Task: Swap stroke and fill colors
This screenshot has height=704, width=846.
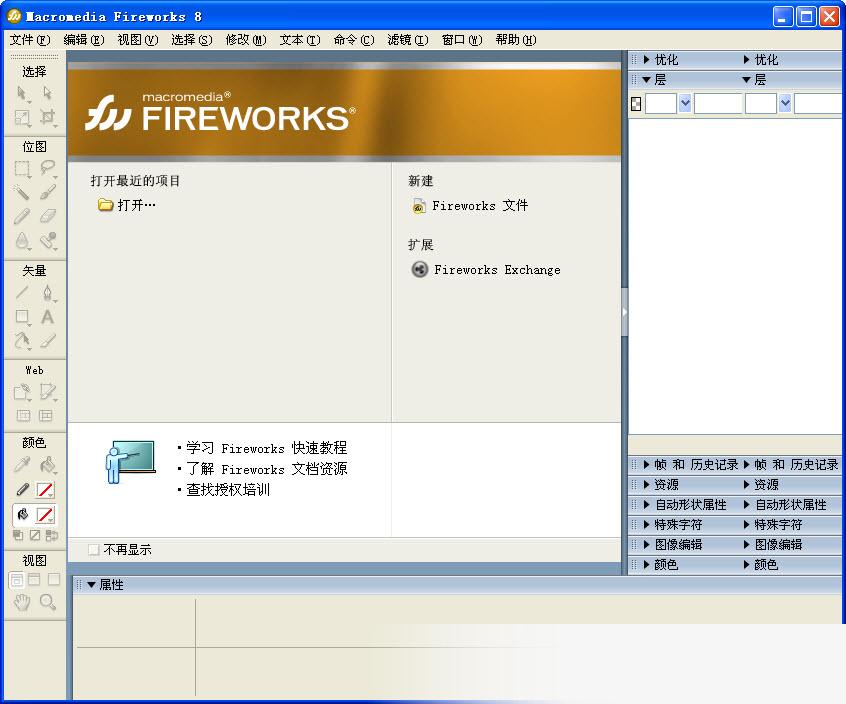Action: tap(52, 535)
